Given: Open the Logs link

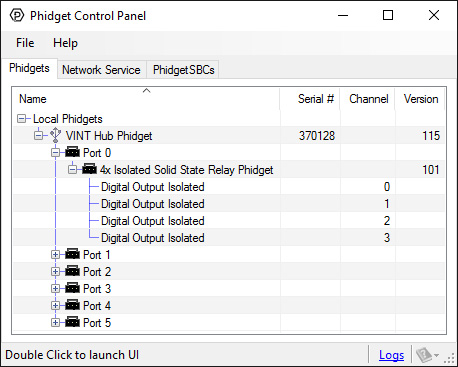Looking at the screenshot, I should 391,355.
